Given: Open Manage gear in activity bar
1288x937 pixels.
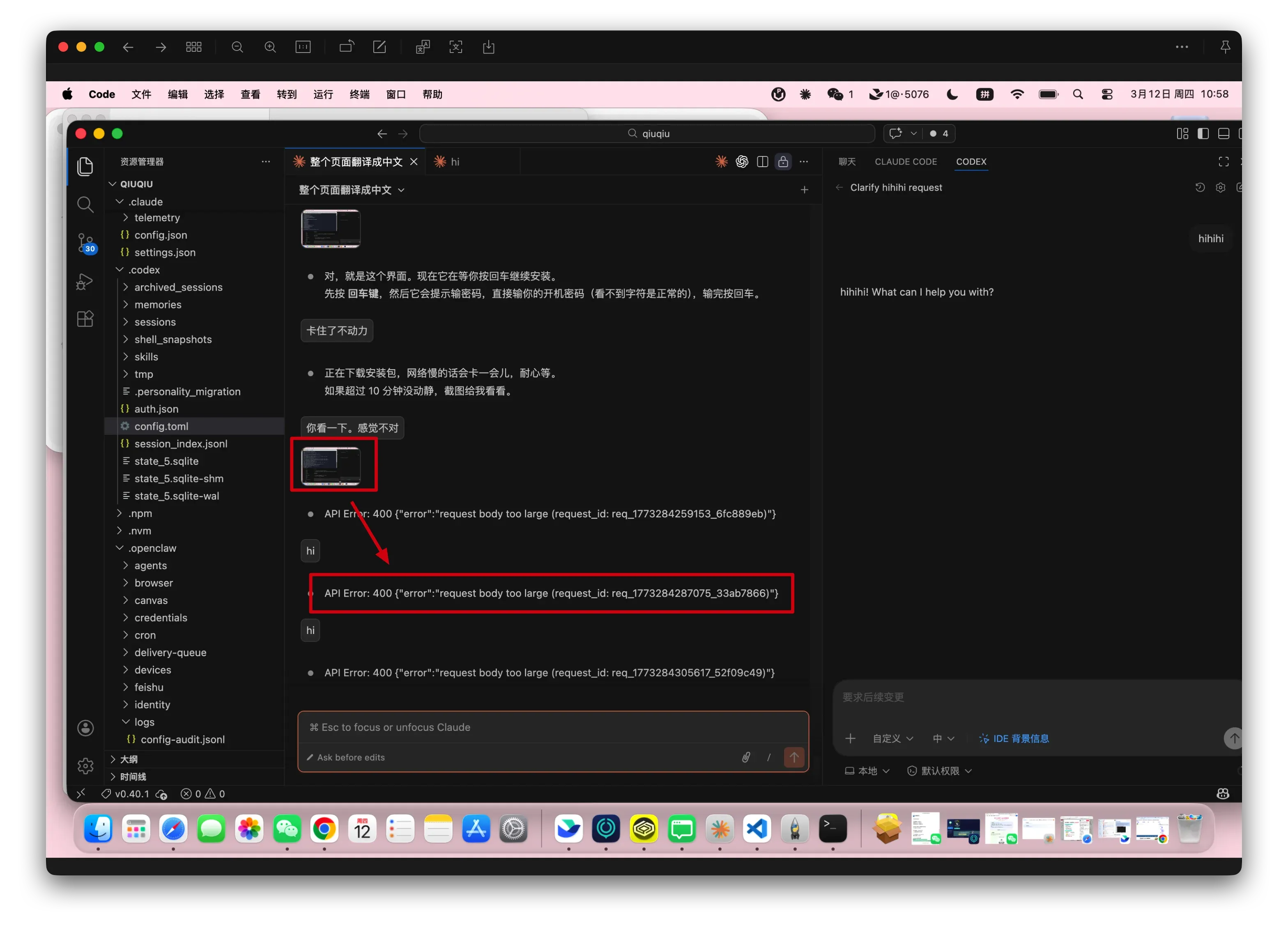Looking at the screenshot, I should pyautogui.click(x=85, y=766).
